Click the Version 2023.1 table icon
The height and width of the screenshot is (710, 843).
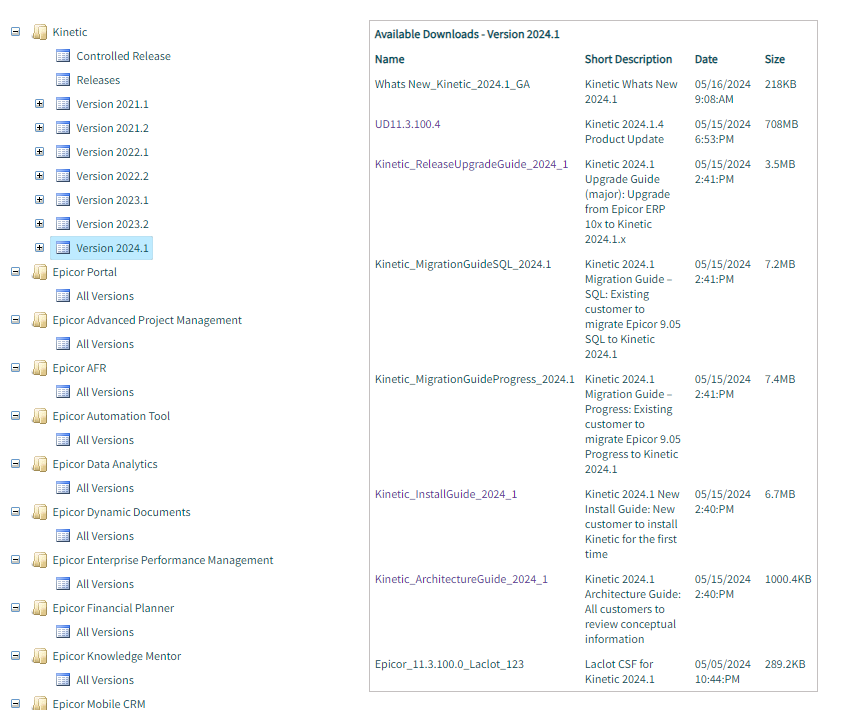(63, 200)
